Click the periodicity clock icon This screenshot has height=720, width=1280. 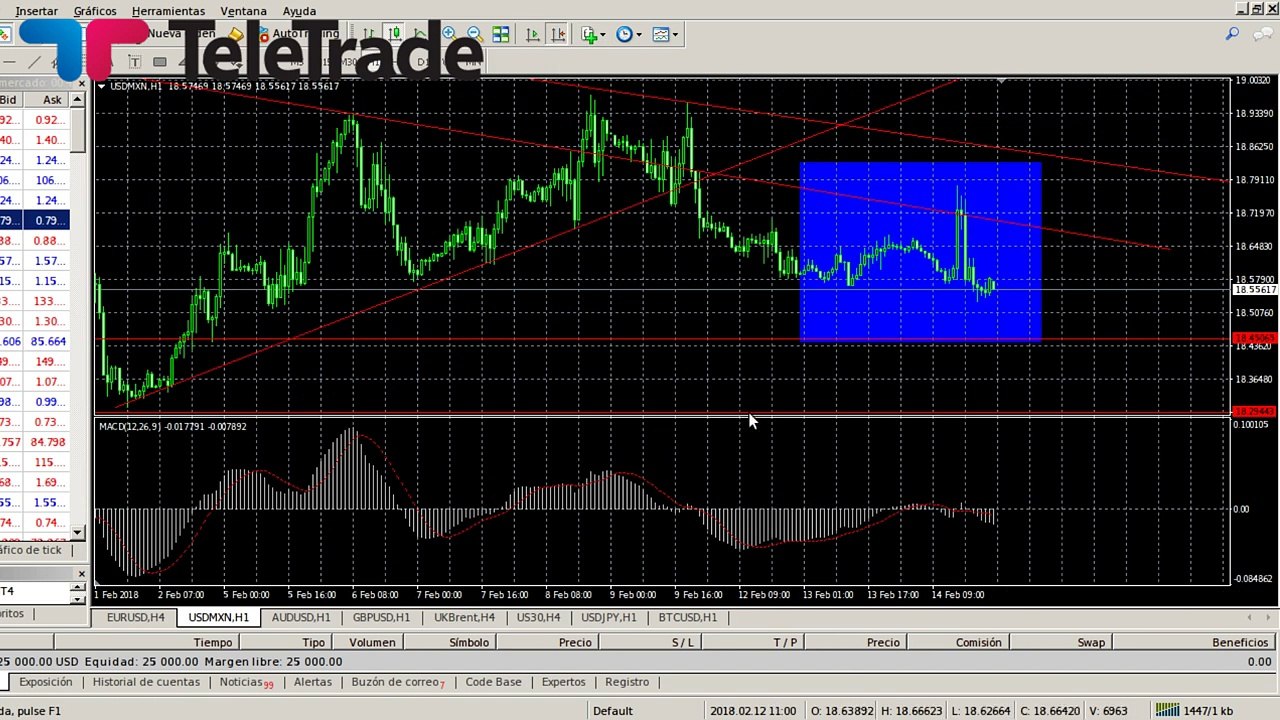625,34
